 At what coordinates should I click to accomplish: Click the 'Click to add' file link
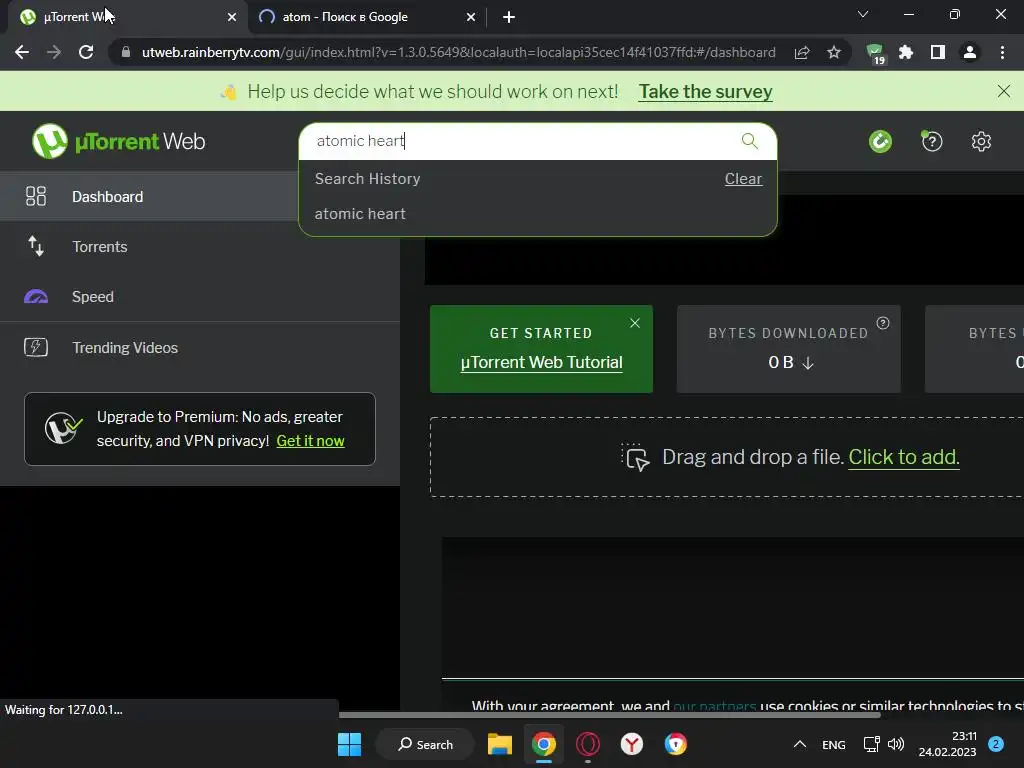pyautogui.click(x=904, y=456)
